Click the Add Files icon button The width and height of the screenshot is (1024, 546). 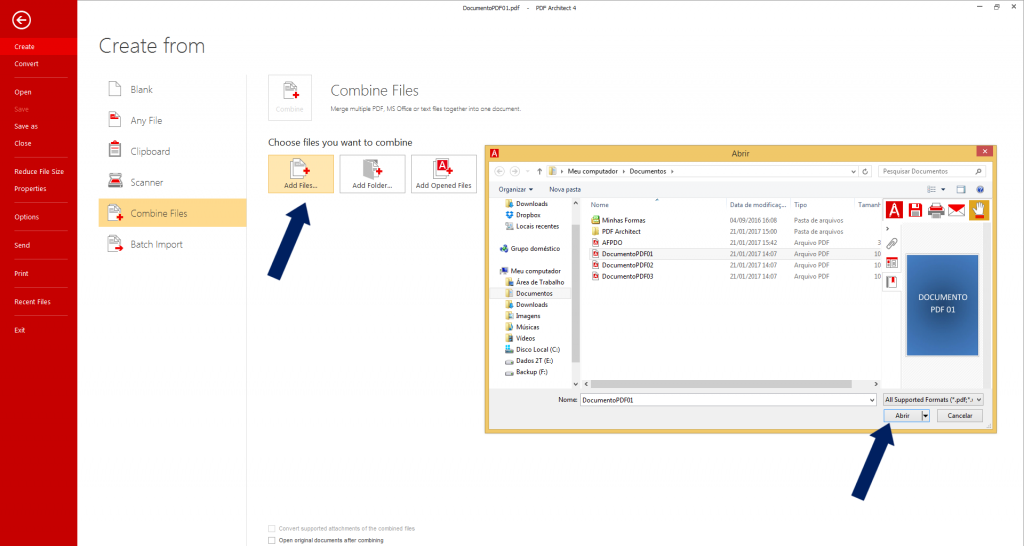300,174
